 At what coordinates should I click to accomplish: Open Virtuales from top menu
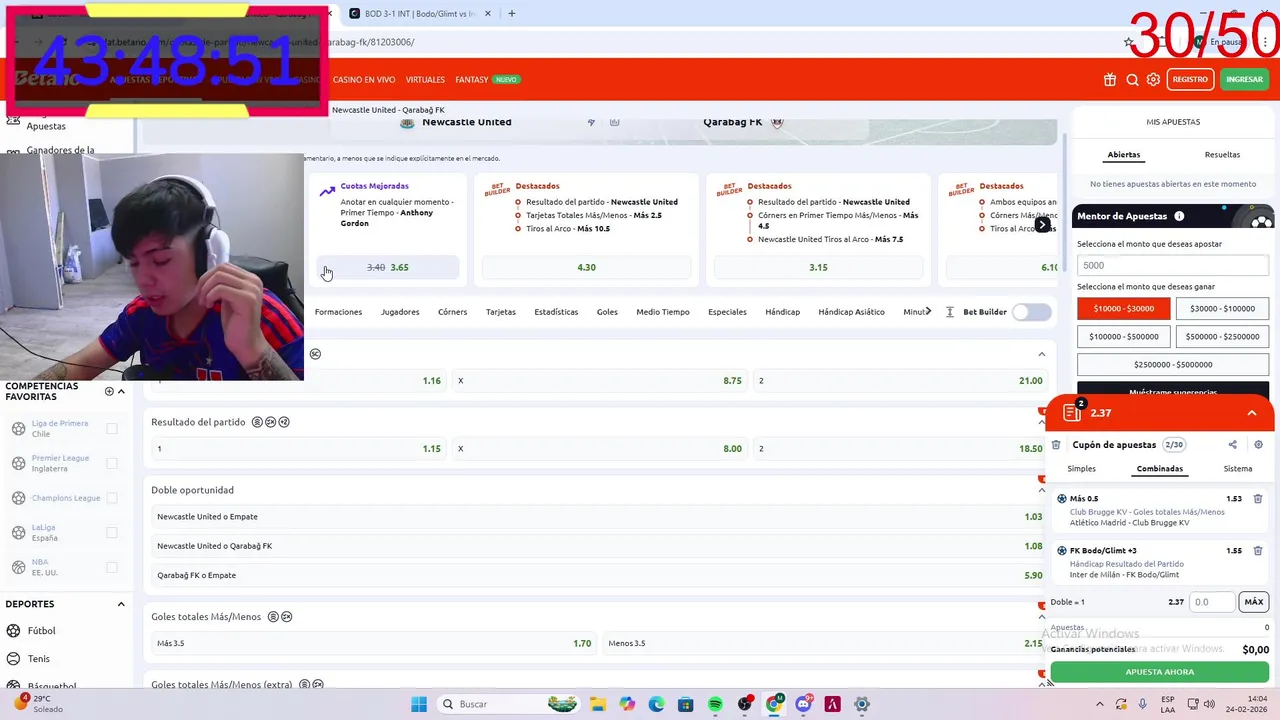(x=425, y=80)
